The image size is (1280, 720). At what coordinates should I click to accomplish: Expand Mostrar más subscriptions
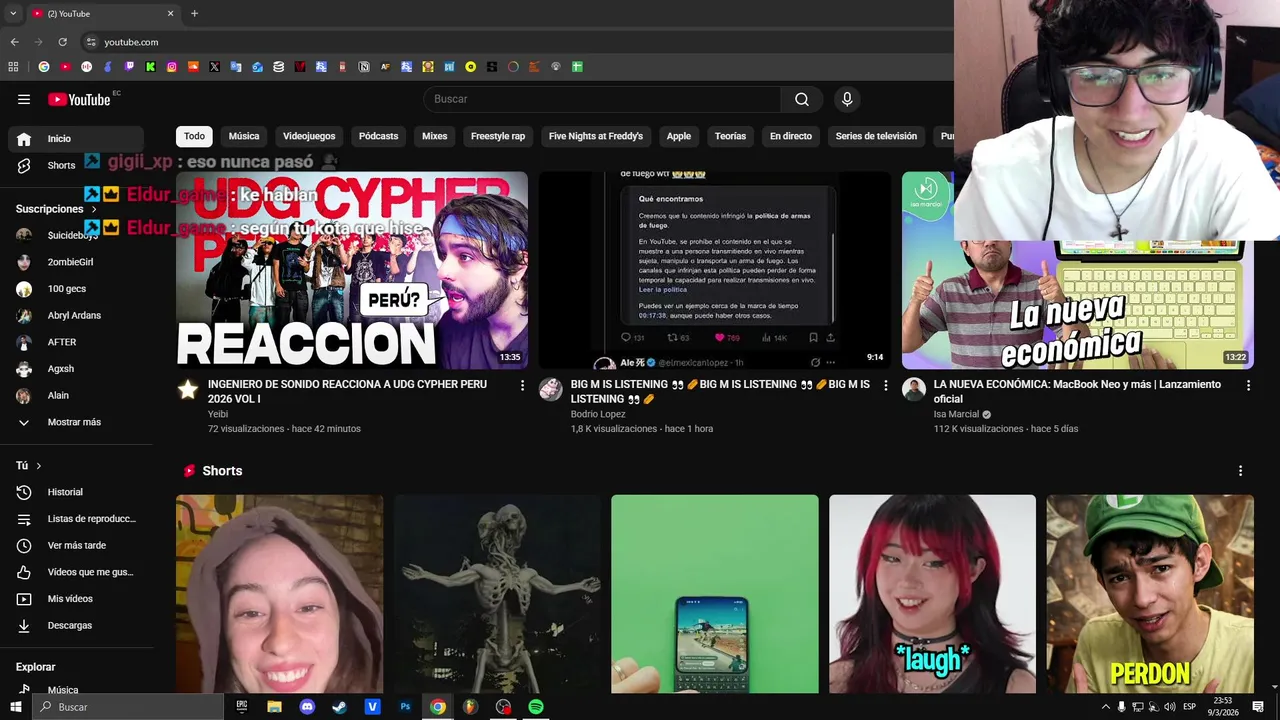(76, 422)
